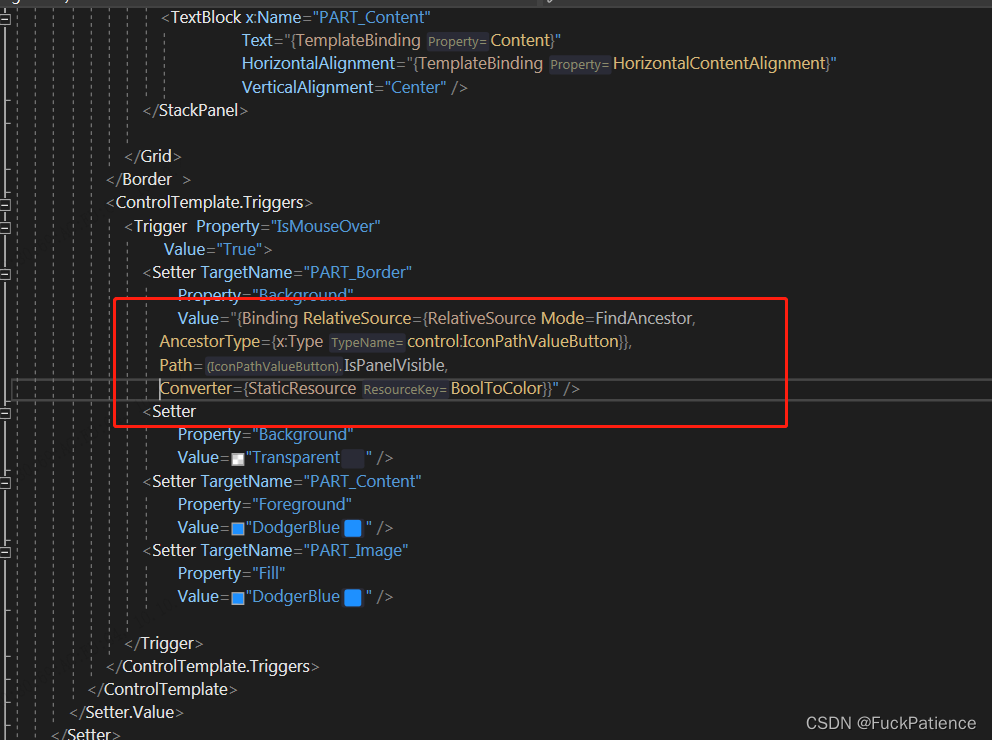This screenshot has width=992, height=740.
Task: Click the checkered swatch before the Transparent value
Action: click(x=237, y=457)
